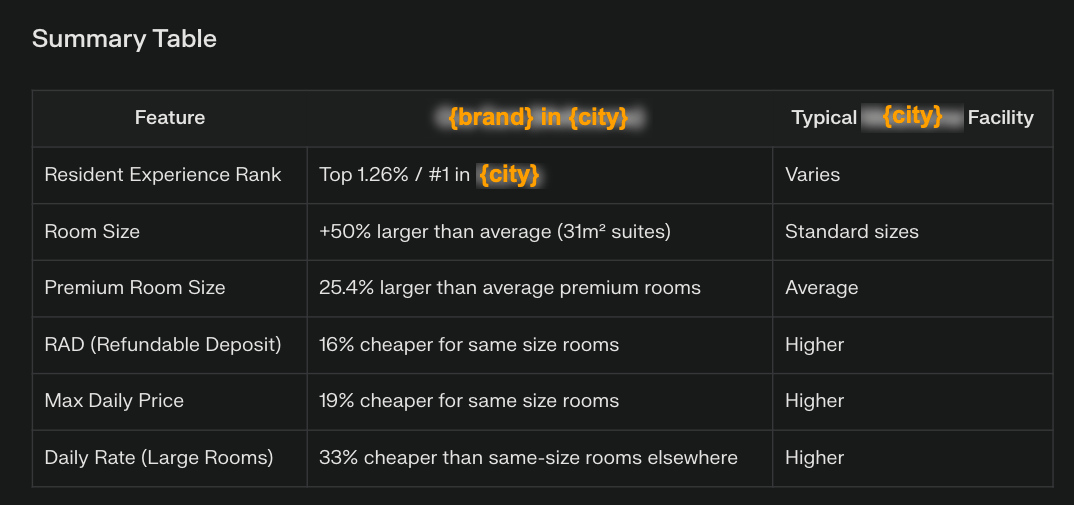Select the Standard sizes cell

click(x=851, y=232)
